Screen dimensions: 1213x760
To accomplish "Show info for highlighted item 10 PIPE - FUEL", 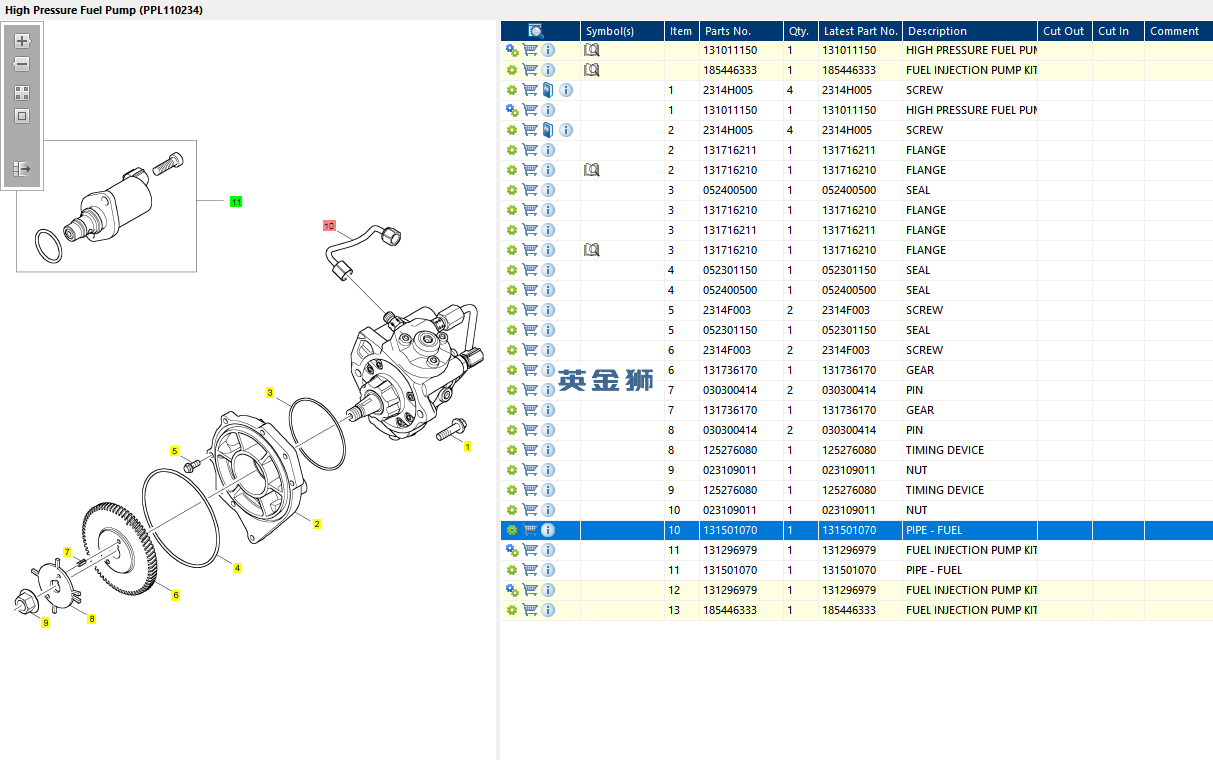I will (x=548, y=530).
